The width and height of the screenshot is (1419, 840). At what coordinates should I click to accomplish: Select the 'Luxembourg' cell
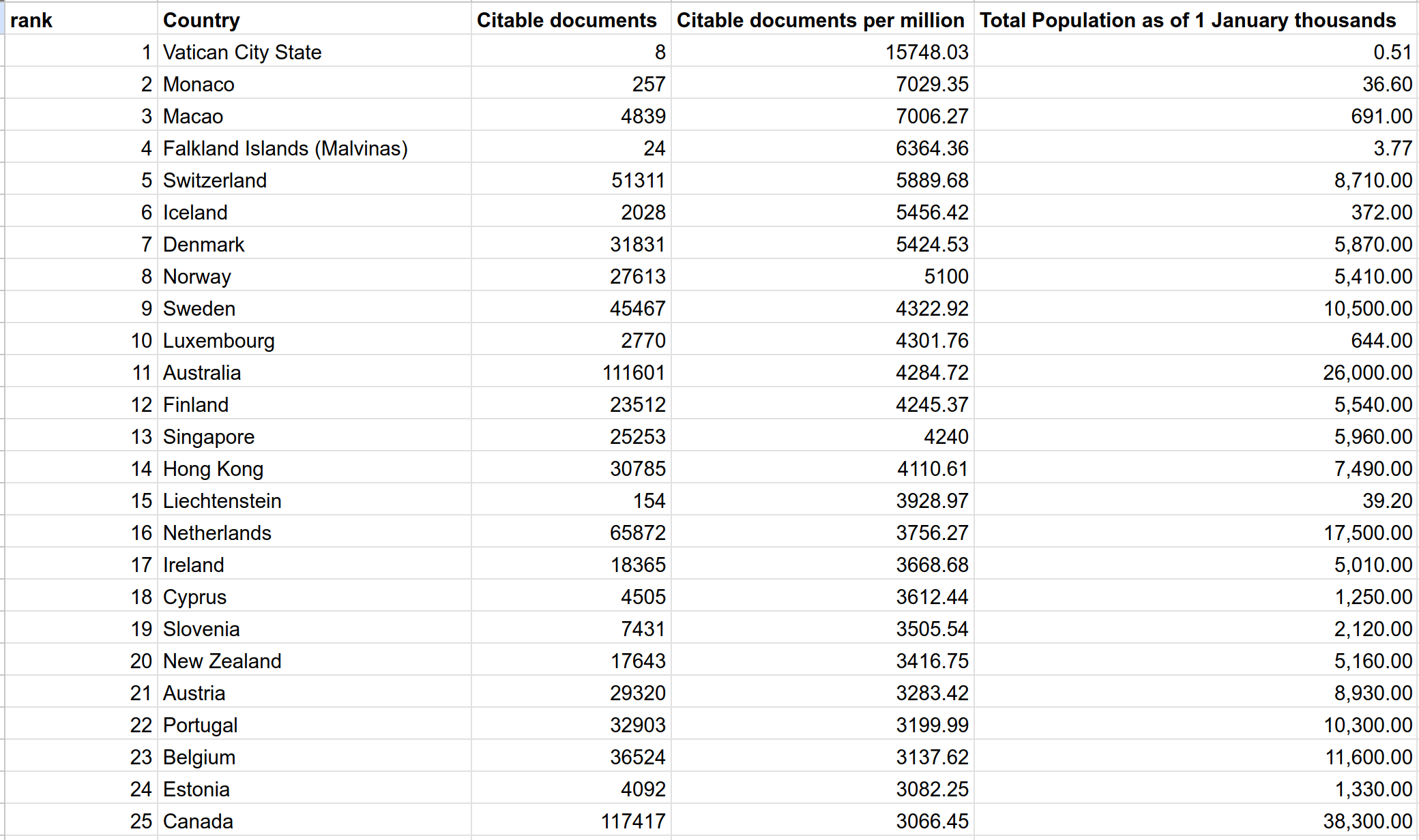314,340
